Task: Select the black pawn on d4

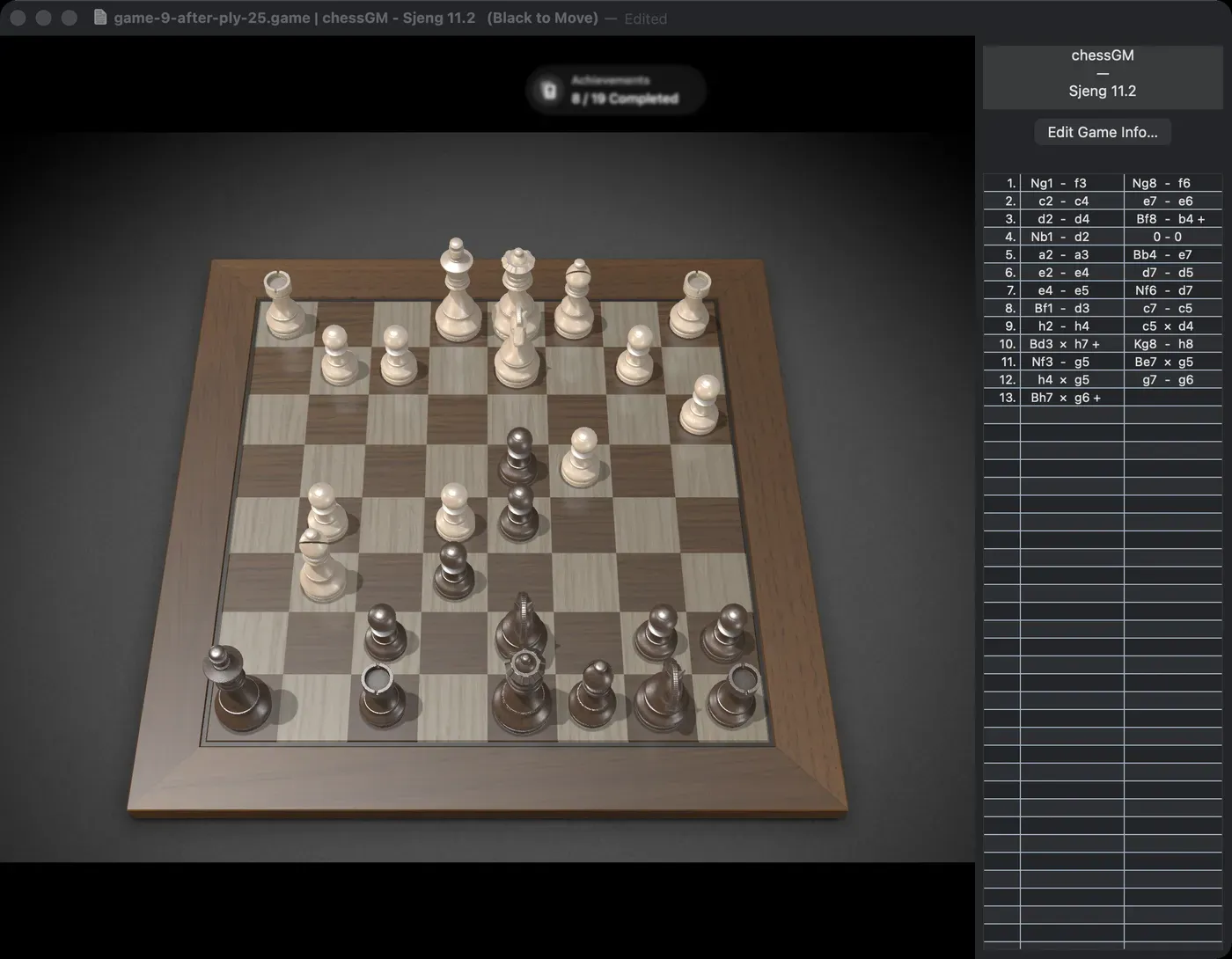Action: pos(519,456)
